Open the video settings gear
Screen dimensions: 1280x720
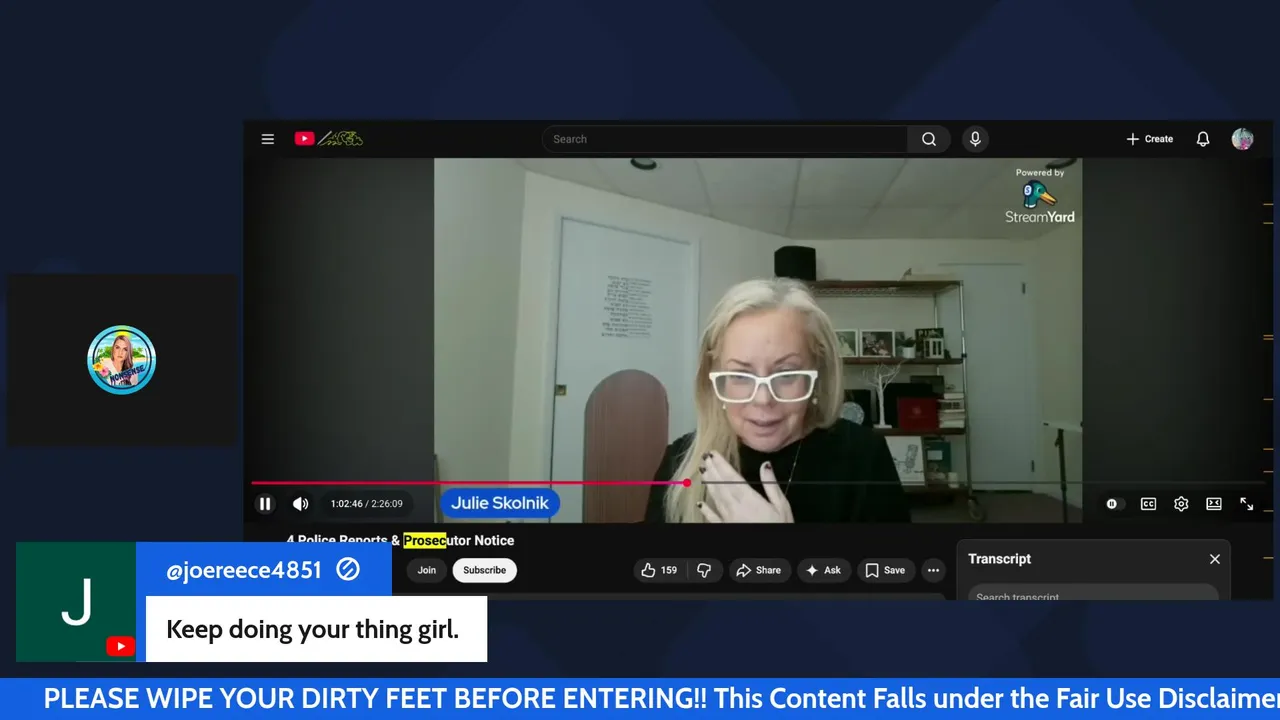(1181, 504)
